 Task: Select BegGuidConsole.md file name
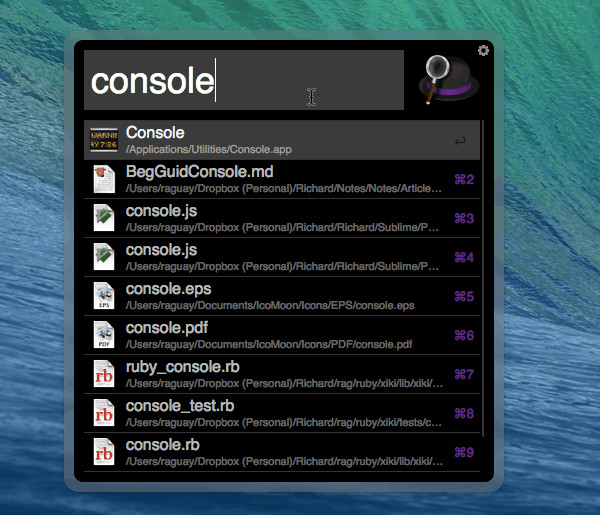(x=199, y=172)
